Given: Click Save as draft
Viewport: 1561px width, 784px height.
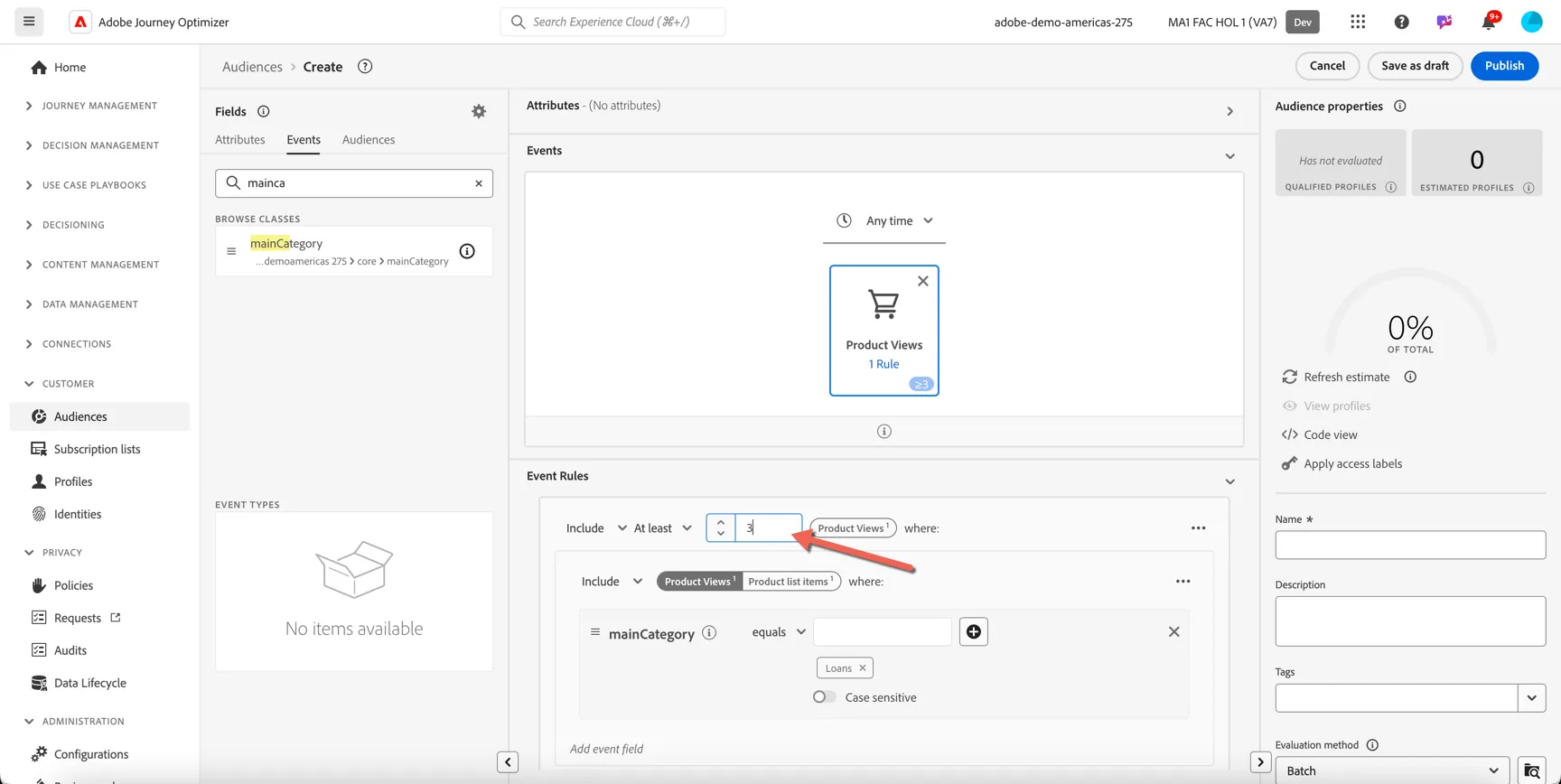Looking at the screenshot, I should tap(1415, 66).
